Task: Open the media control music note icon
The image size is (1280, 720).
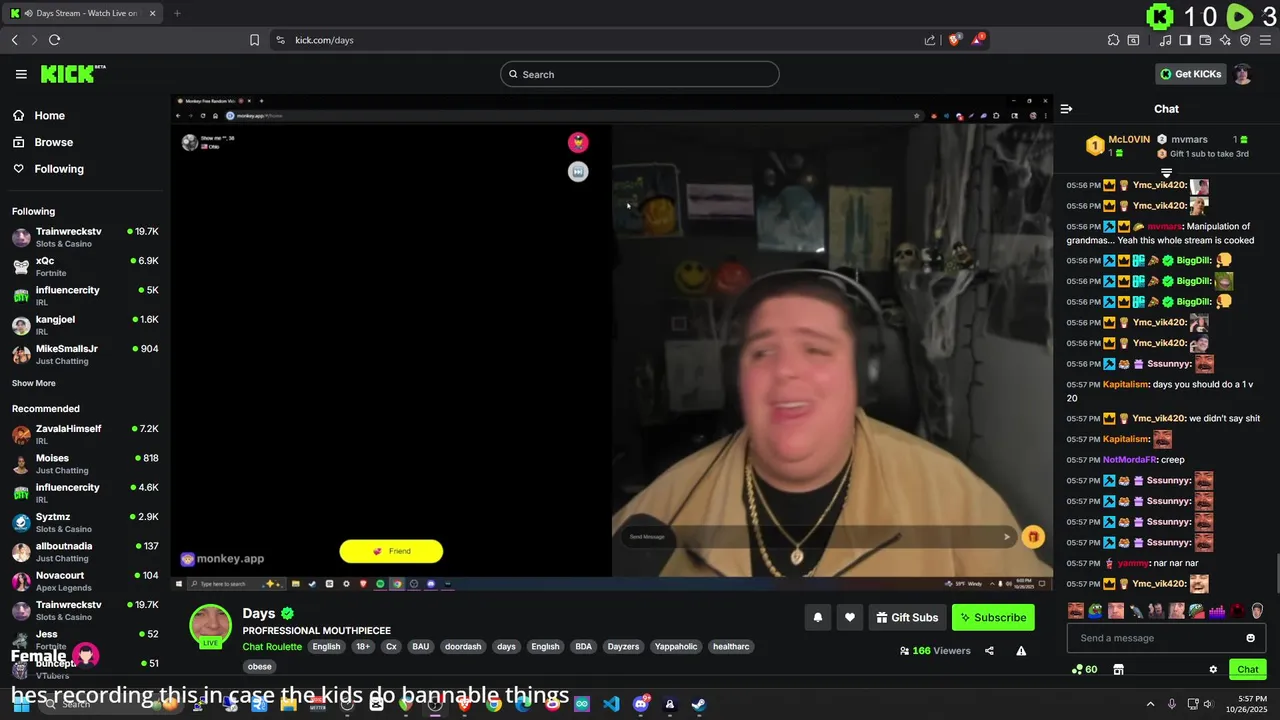Action: (x=1165, y=40)
